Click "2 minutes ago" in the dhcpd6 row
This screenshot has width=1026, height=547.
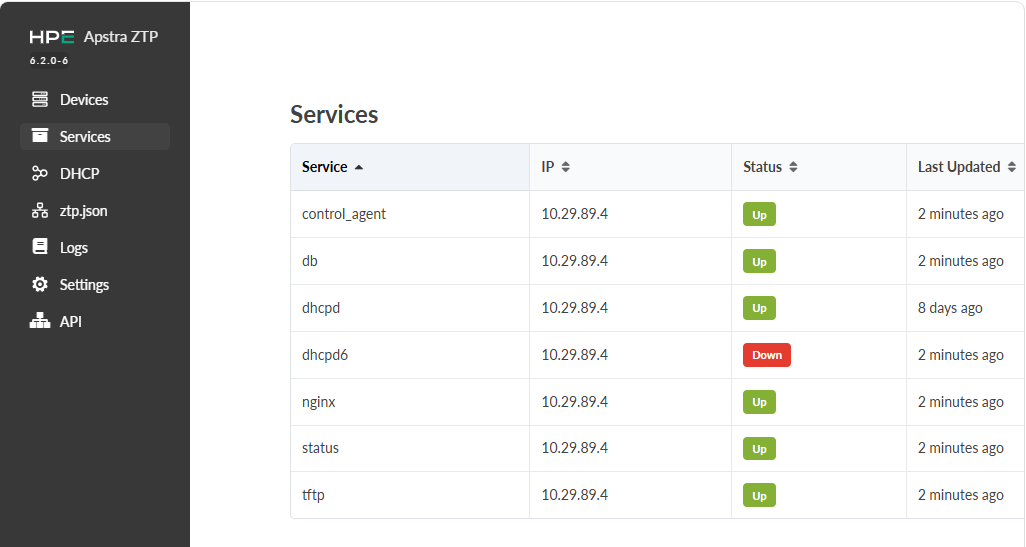[961, 355]
